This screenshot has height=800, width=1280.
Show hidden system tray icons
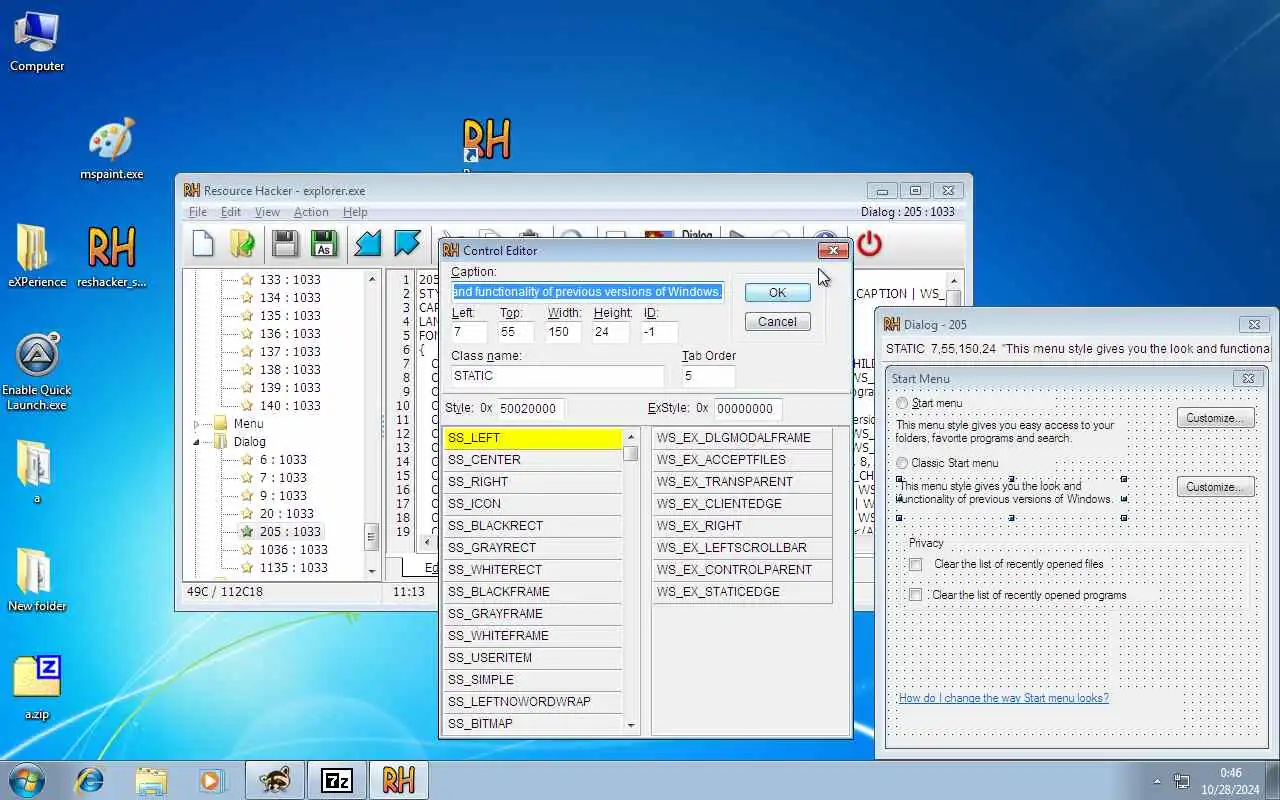pyautogui.click(x=1157, y=781)
